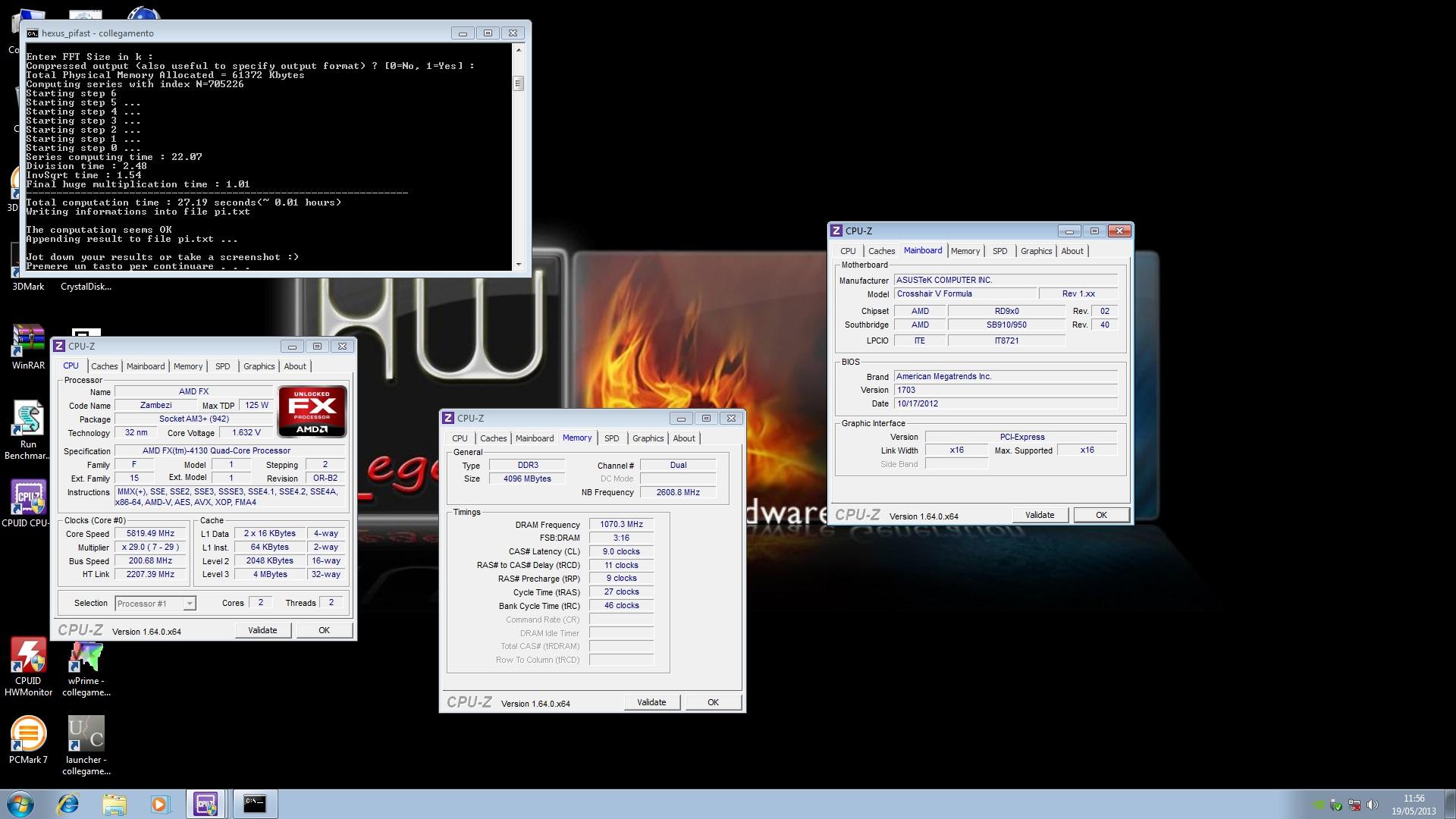
Task: Select Caches tab in CPU-Z Memory window
Action: click(x=494, y=438)
